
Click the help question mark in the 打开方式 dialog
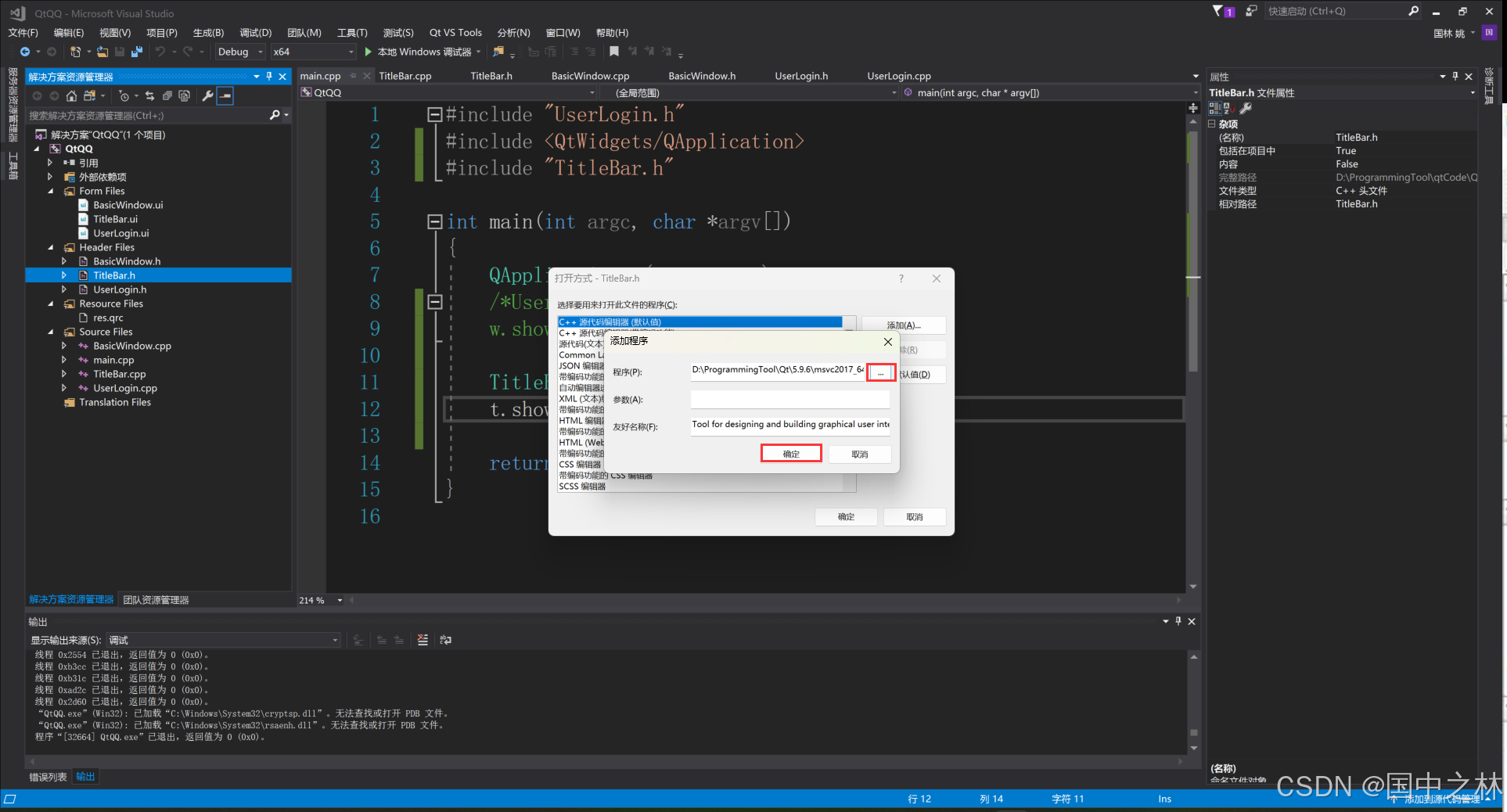tap(901, 278)
